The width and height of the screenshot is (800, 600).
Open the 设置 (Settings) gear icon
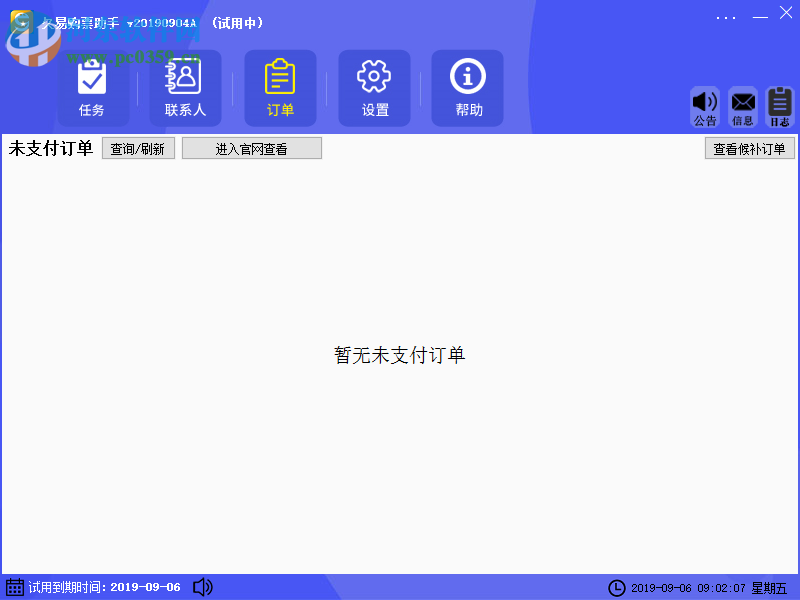coord(373,88)
